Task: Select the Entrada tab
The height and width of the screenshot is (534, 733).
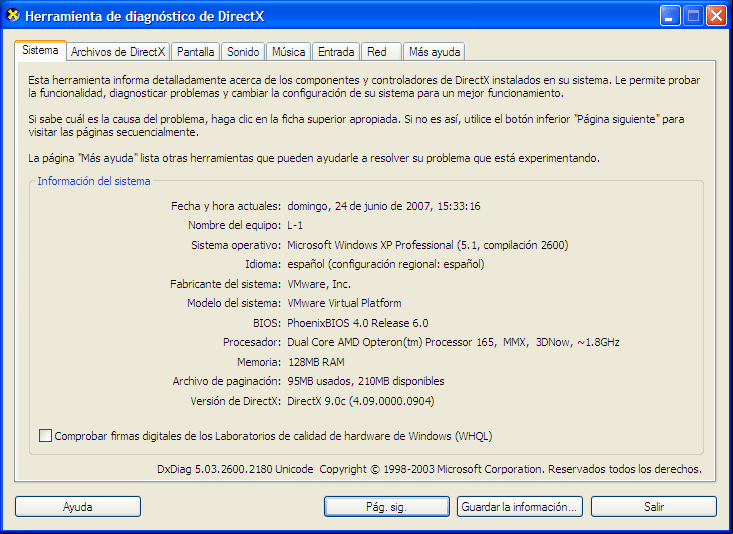Action: (x=336, y=51)
